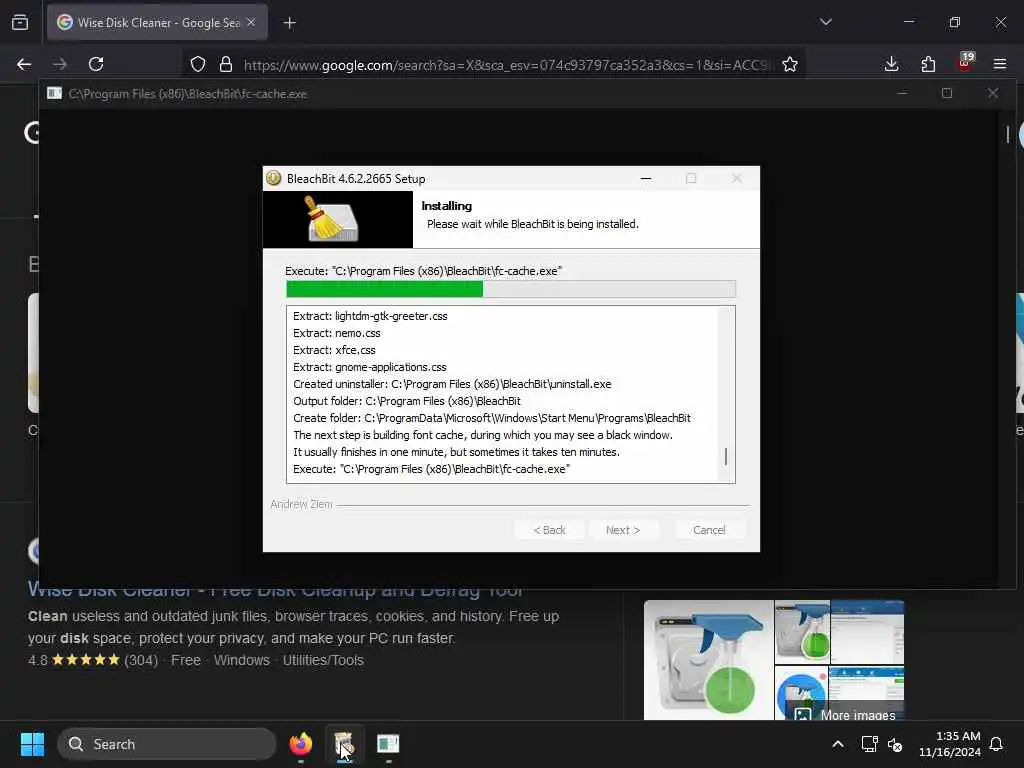Show hidden system tray icons
This screenshot has height=768, width=1024.
point(838,744)
